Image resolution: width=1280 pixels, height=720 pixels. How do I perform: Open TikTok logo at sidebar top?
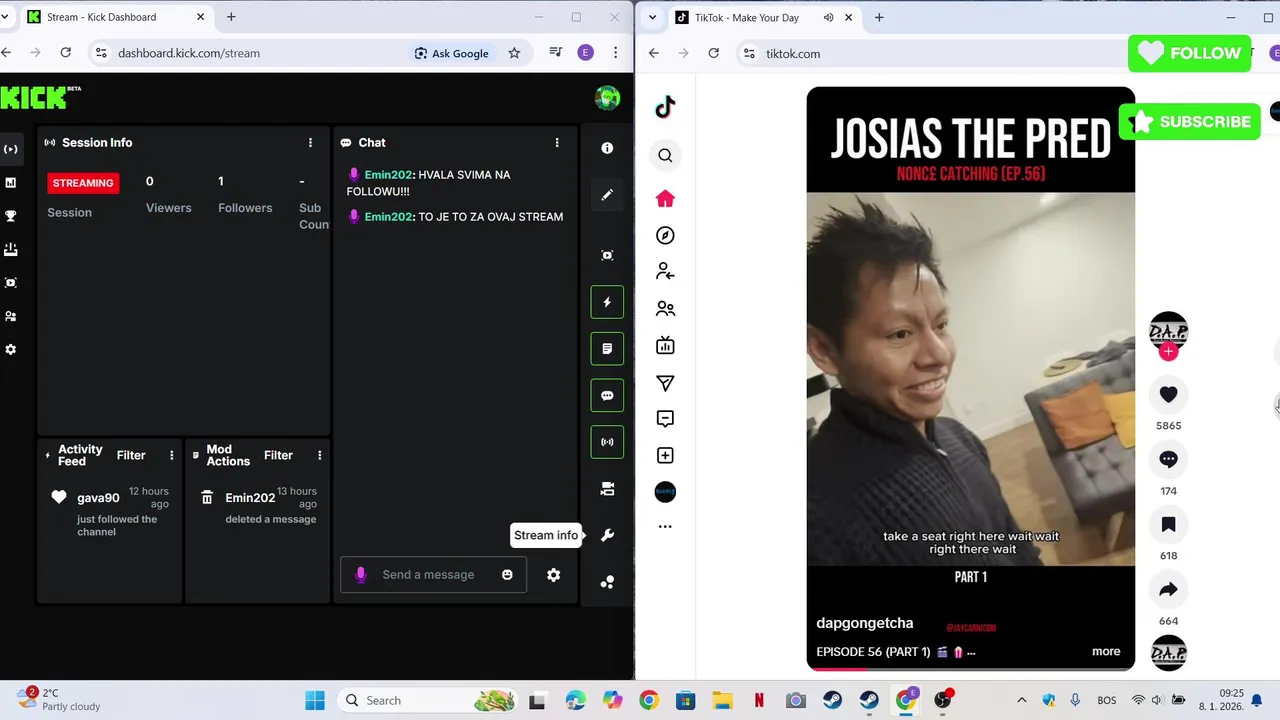665,107
